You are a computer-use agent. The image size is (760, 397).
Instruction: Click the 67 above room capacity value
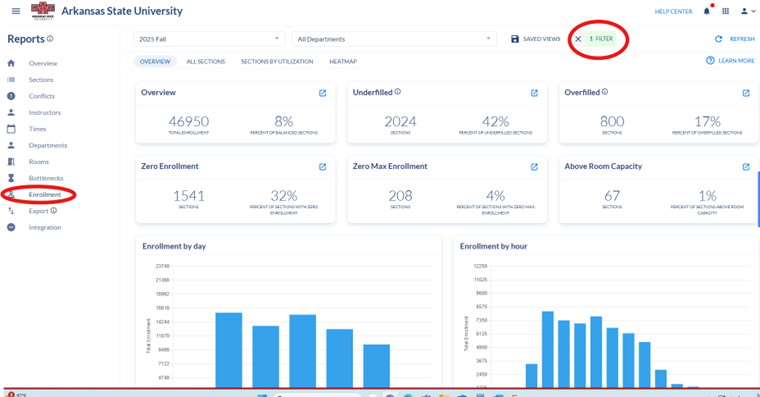tap(612, 195)
